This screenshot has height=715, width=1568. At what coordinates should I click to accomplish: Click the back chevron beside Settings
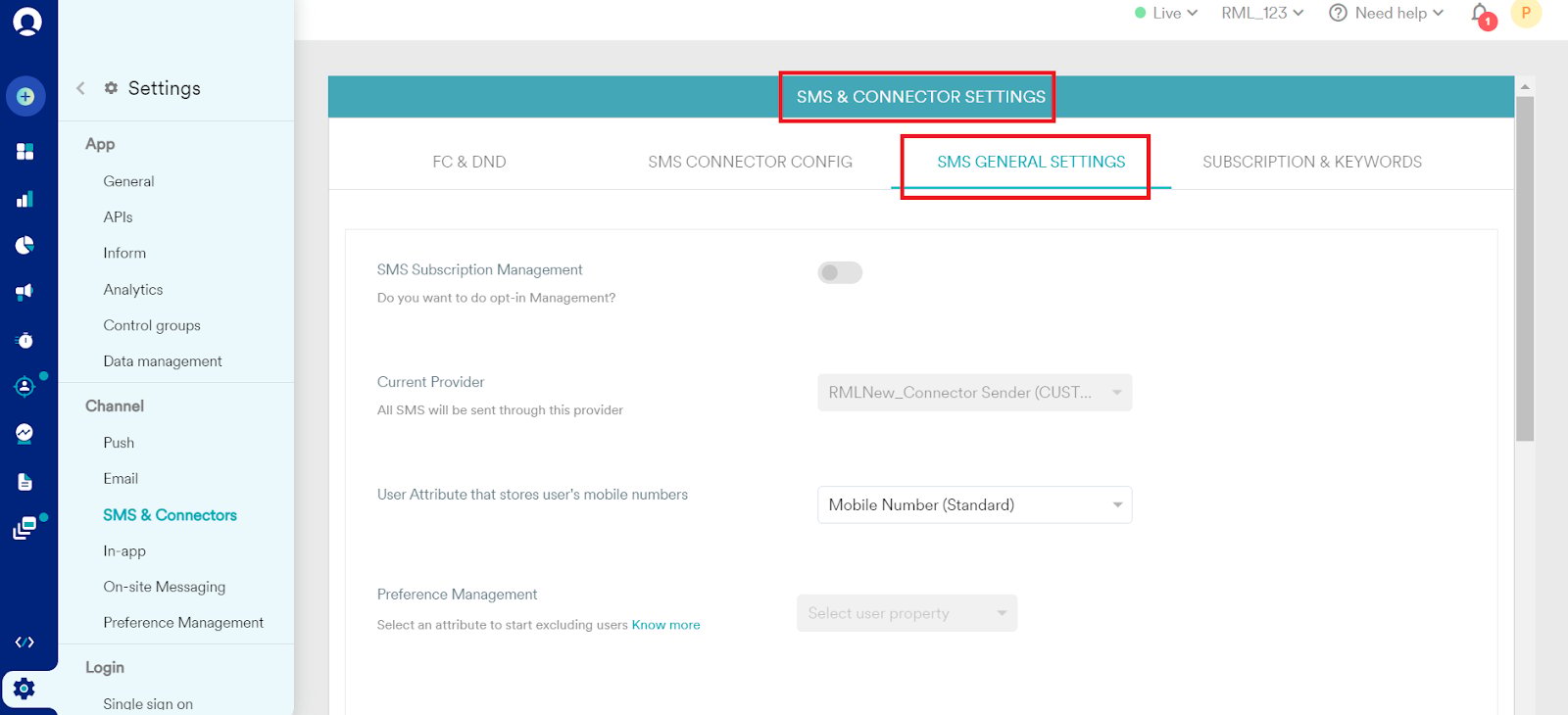80,88
